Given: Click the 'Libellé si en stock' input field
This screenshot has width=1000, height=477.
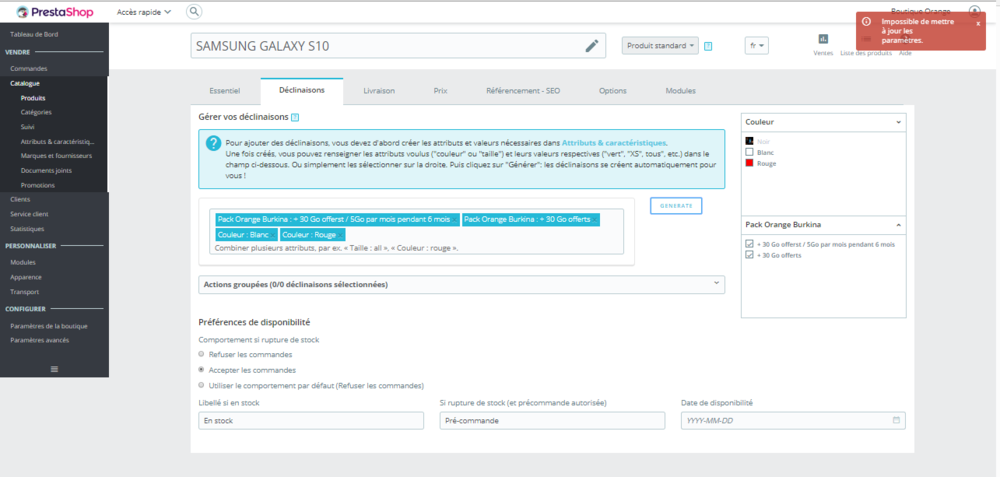Looking at the screenshot, I should click(311, 421).
